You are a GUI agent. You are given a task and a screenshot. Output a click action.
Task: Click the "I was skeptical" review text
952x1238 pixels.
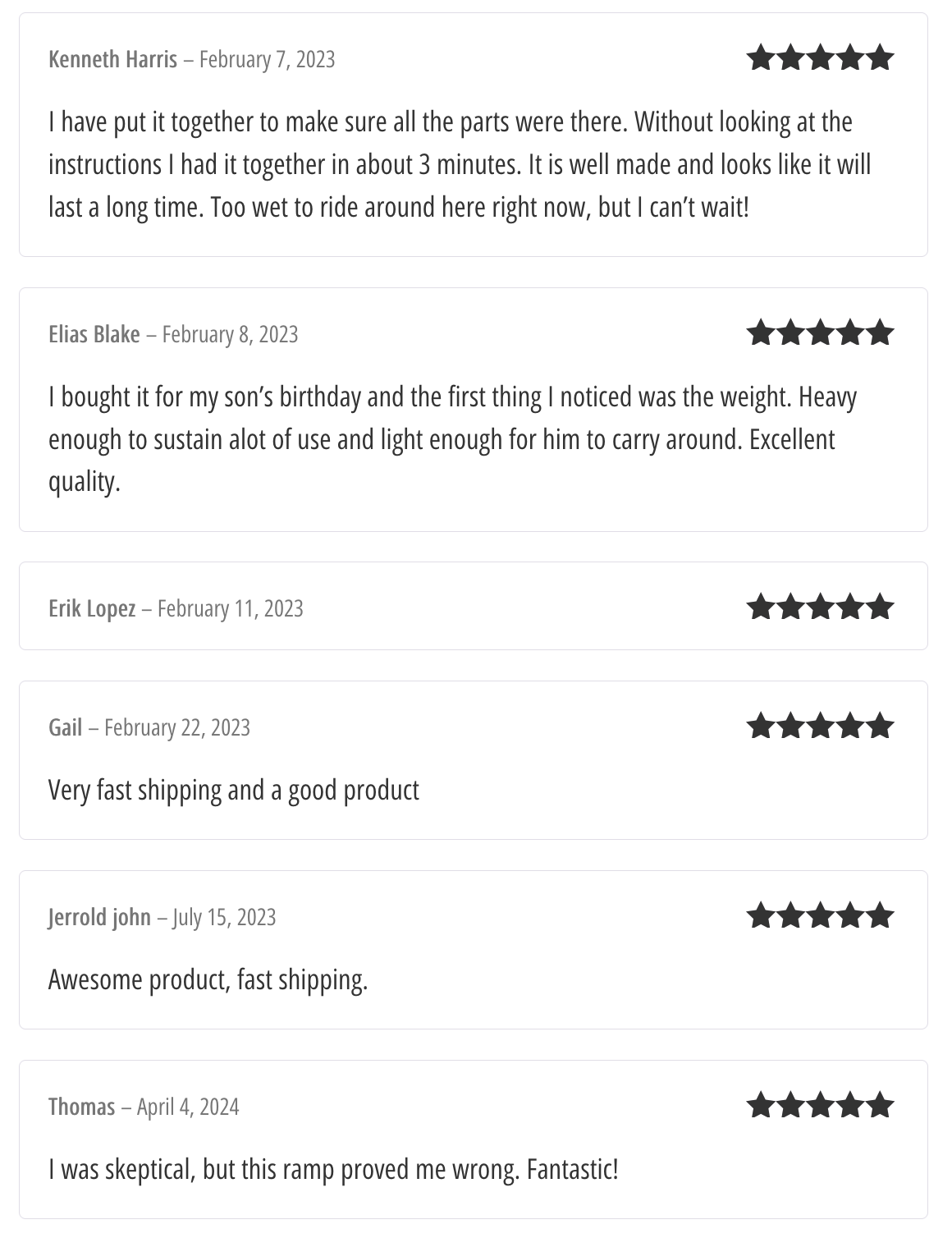click(x=332, y=1170)
